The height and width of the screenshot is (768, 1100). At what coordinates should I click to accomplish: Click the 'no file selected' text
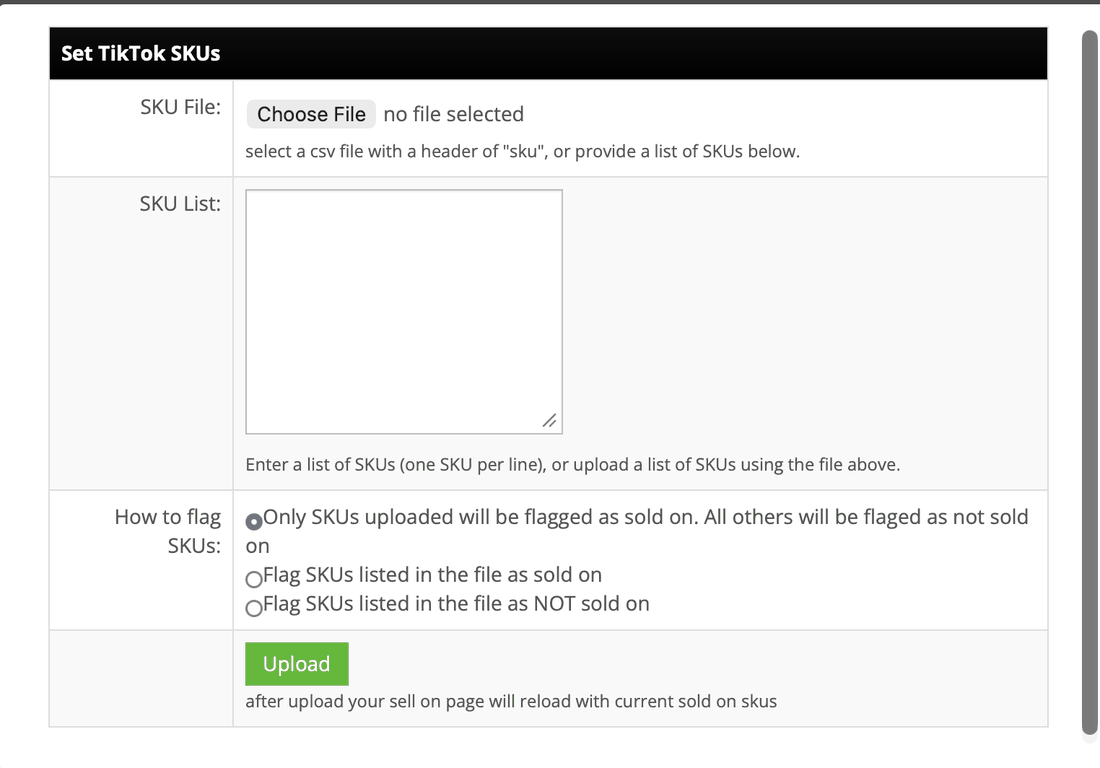[x=453, y=114]
